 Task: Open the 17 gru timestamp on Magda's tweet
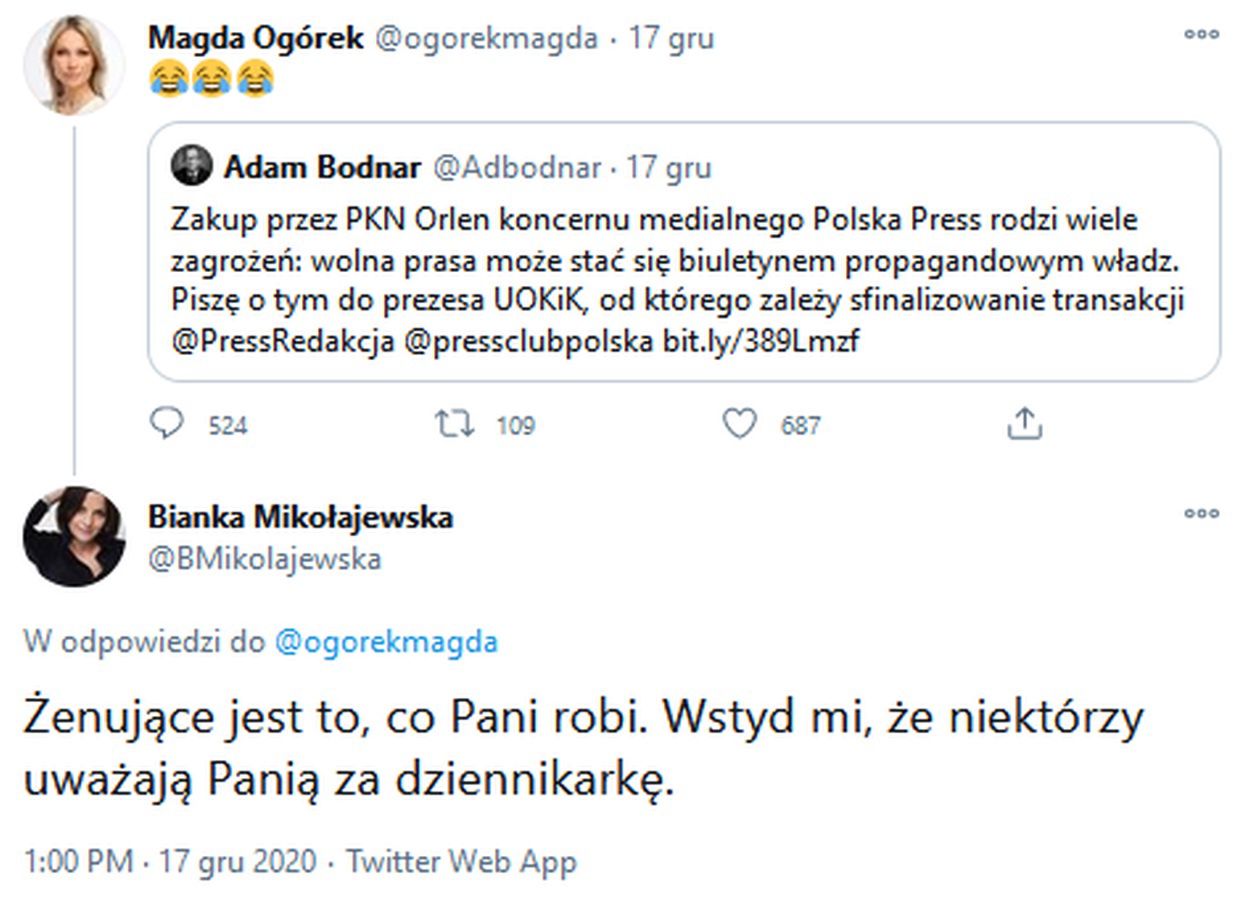click(x=671, y=39)
